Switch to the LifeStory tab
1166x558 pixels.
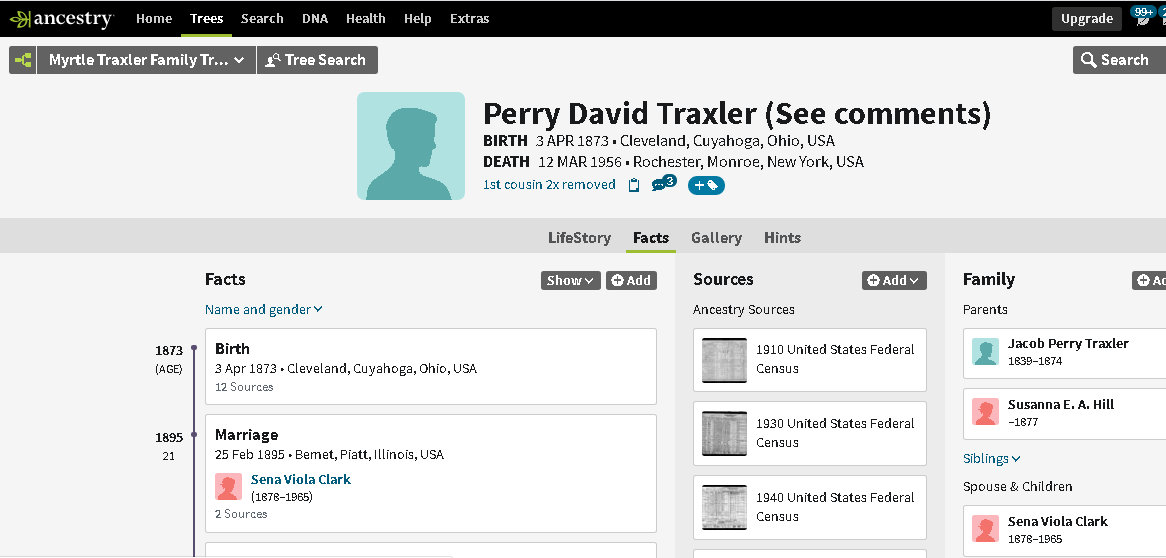579,238
